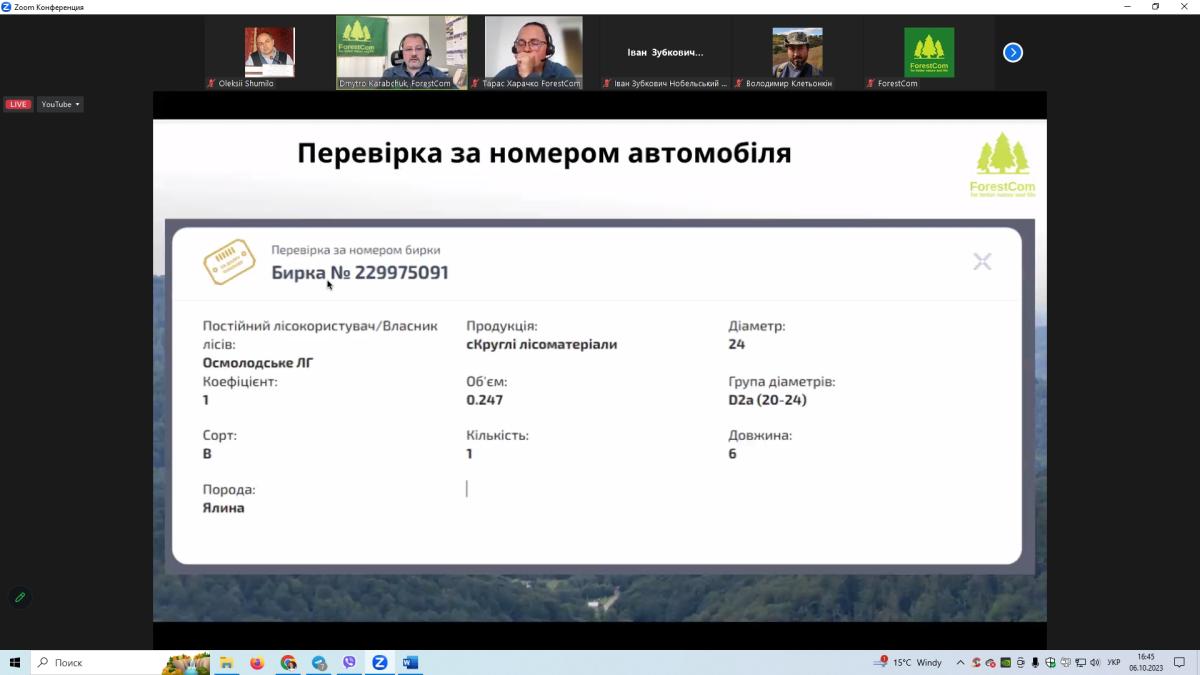Open the speaker volume control
The image size is (1200, 675).
click(x=1095, y=662)
